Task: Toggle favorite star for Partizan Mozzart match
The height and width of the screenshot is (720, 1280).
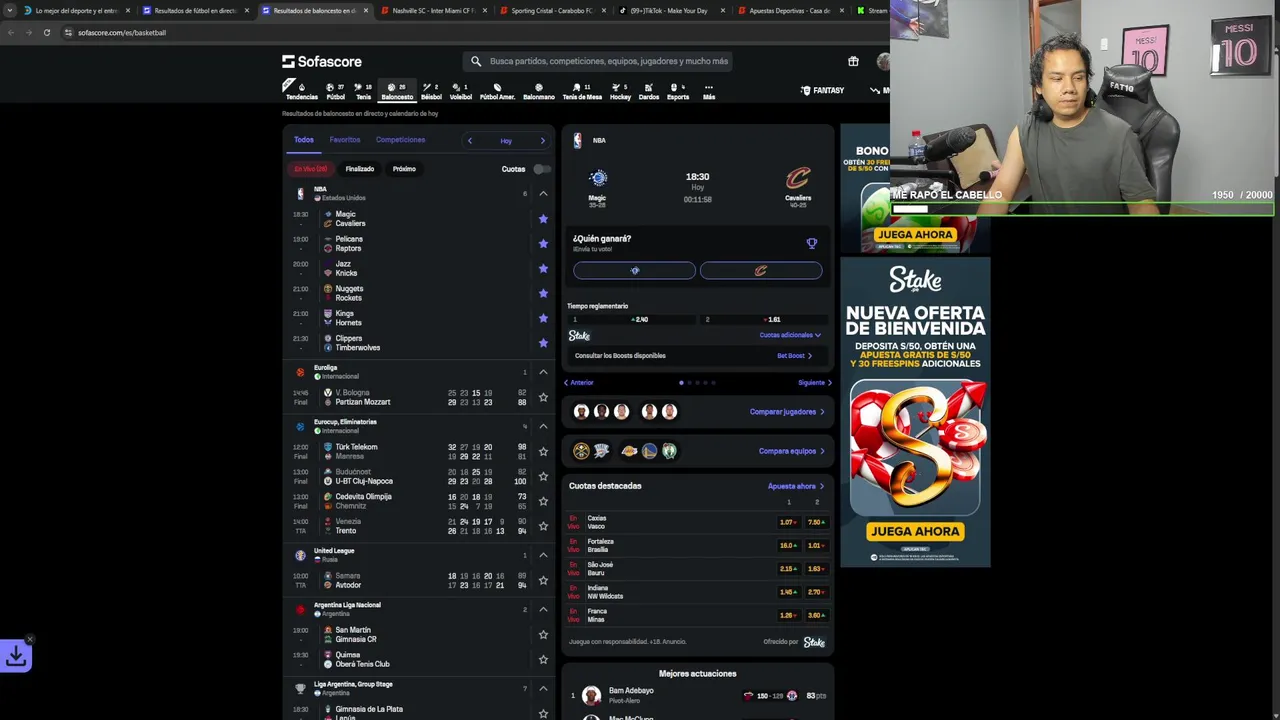Action: (543, 397)
